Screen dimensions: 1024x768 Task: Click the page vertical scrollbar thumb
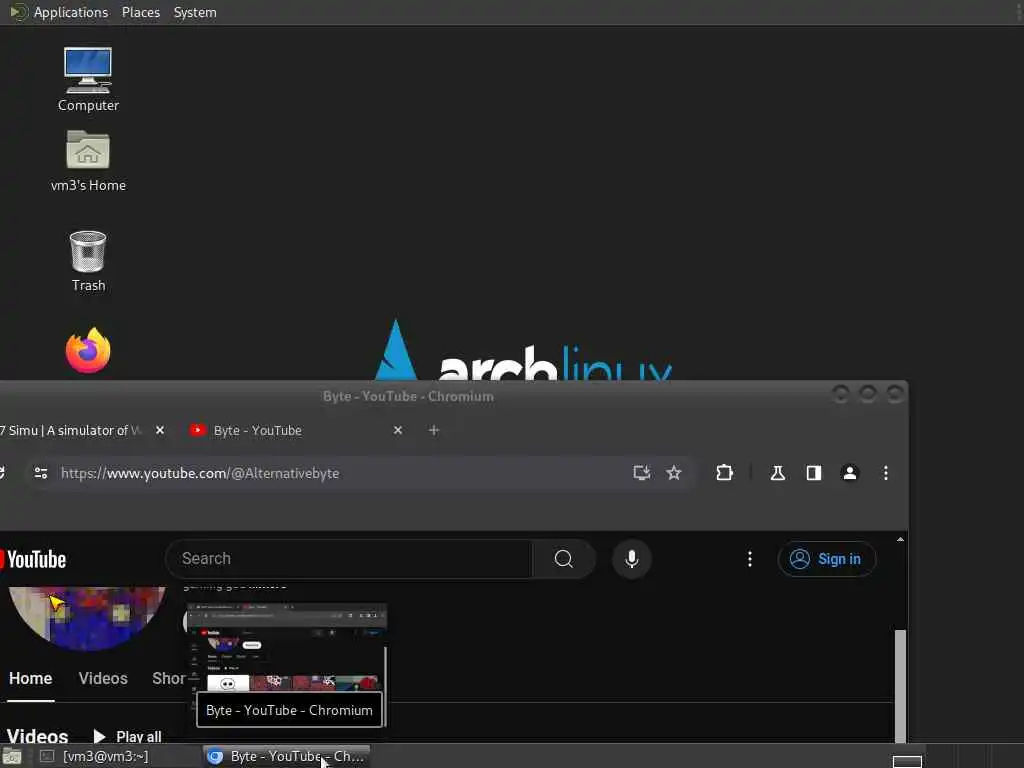tap(901, 686)
